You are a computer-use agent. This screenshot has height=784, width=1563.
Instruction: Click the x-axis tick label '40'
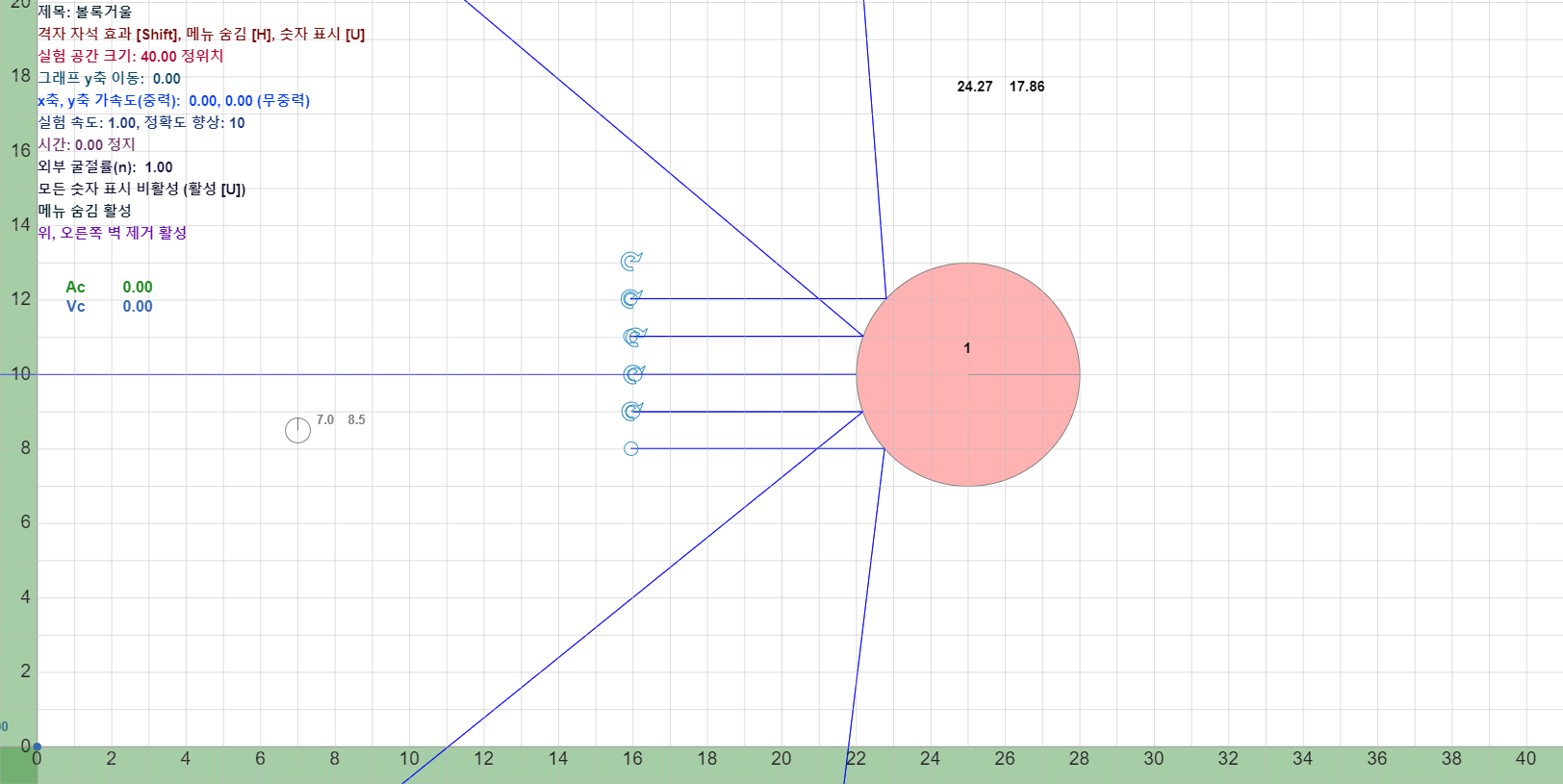click(x=1525, y=758)
